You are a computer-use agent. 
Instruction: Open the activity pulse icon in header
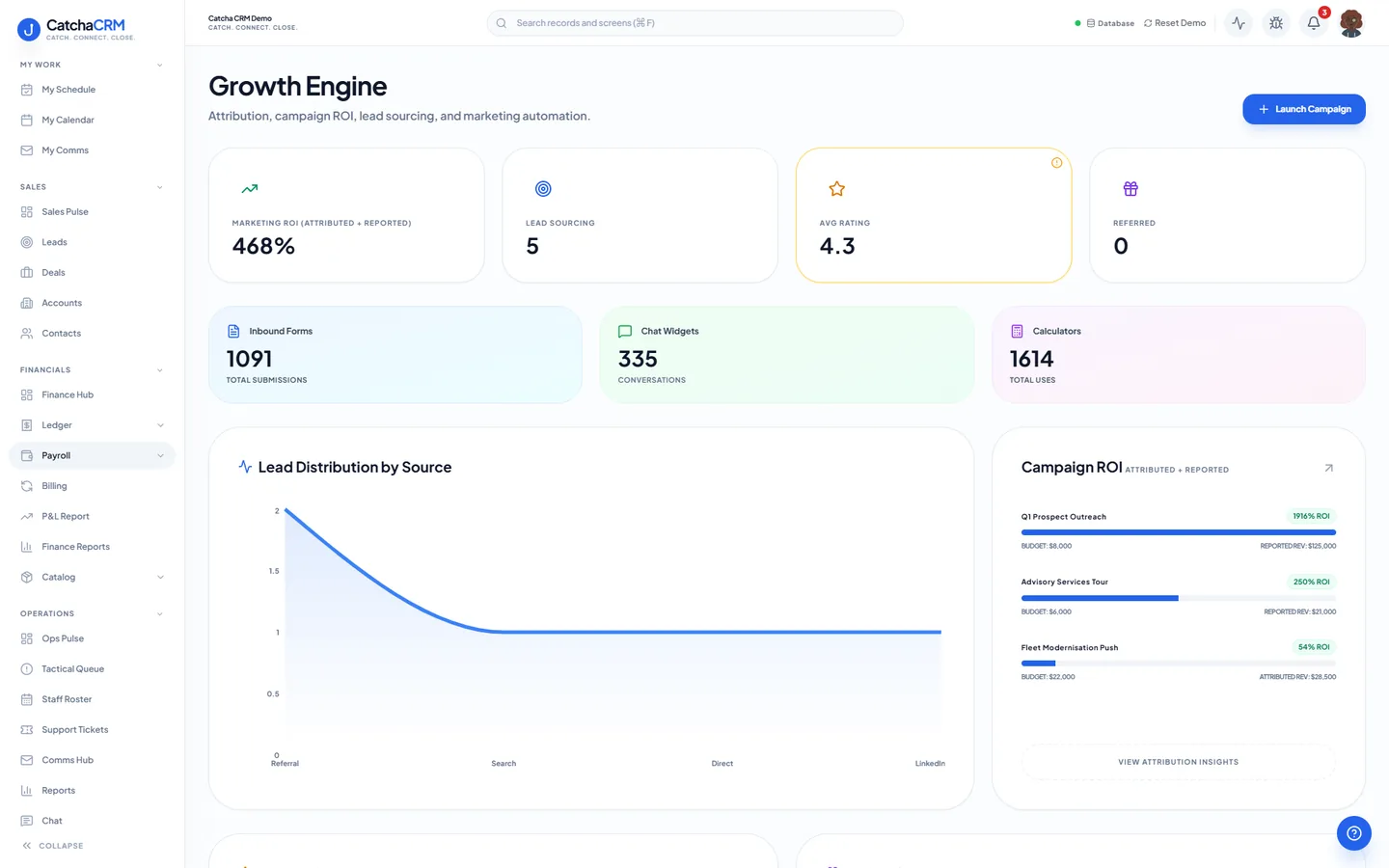(1239, 23)
